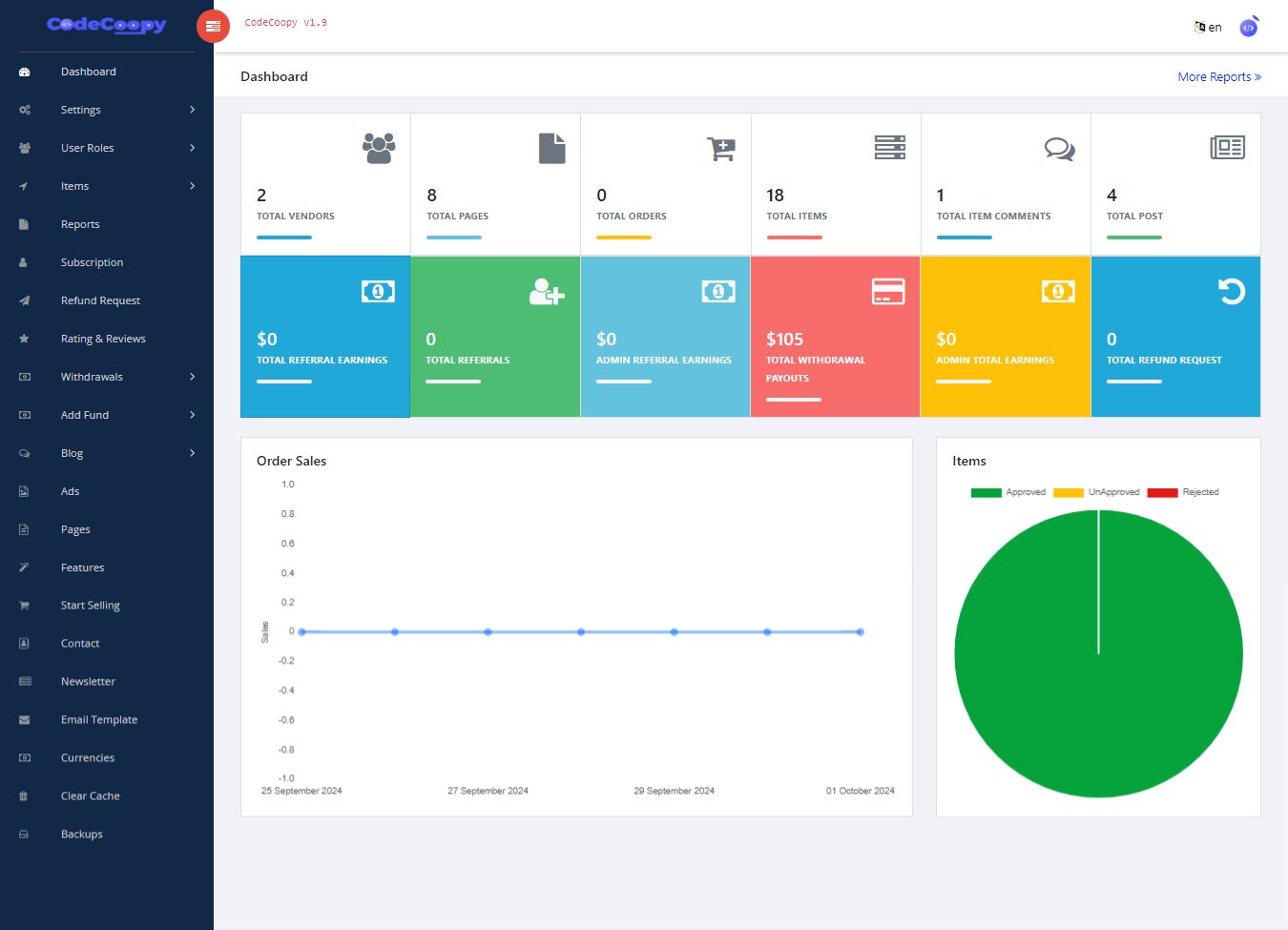Click the Total Item Comments speech bubbles icon
1288x930 pixels.
click(x=1059, y=149)
